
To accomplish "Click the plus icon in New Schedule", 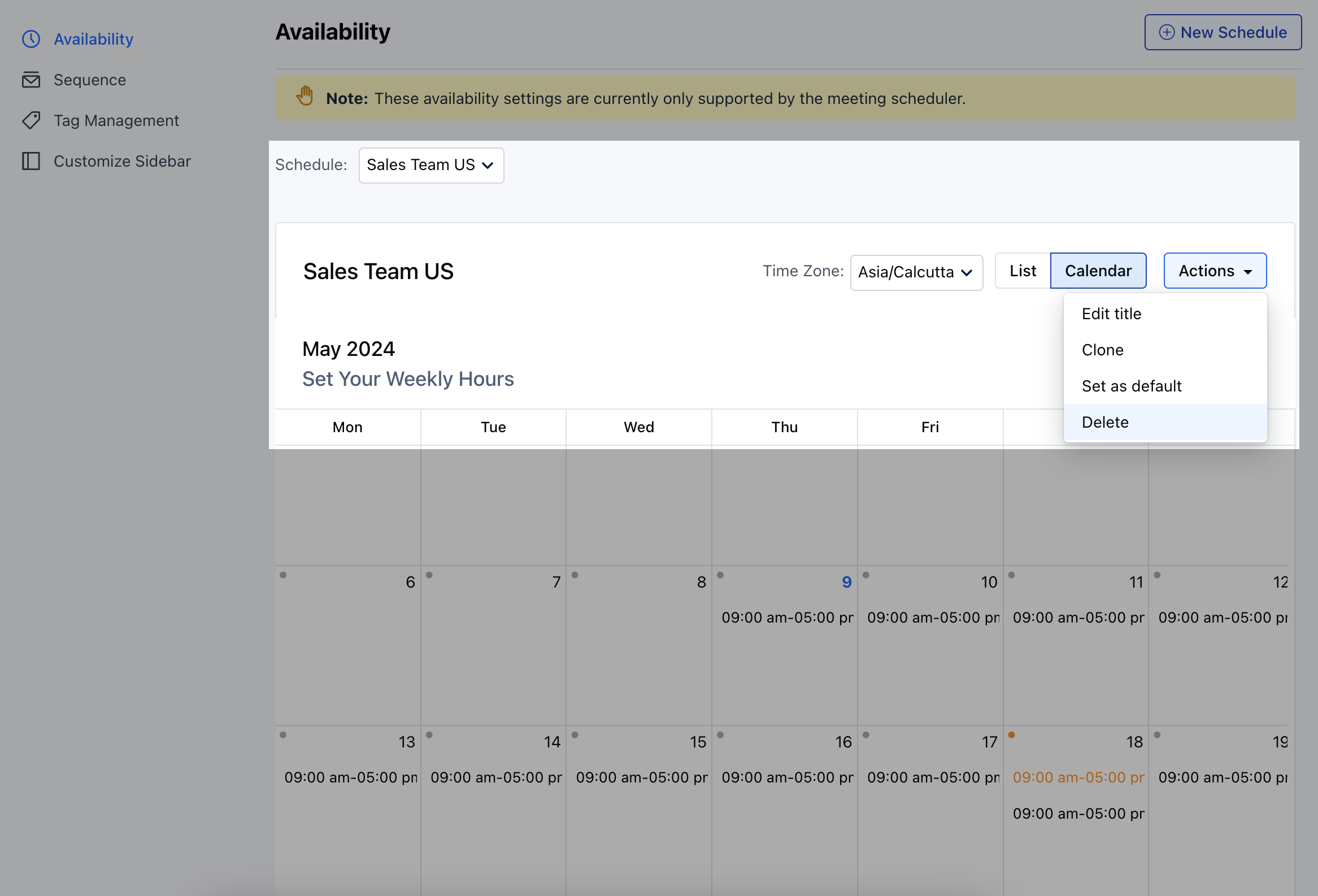I will pos(1166,32).
